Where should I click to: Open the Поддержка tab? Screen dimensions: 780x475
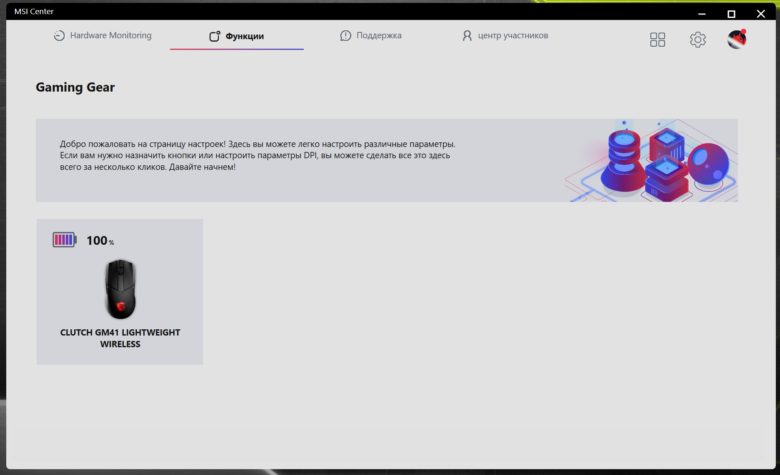point(371,35)
